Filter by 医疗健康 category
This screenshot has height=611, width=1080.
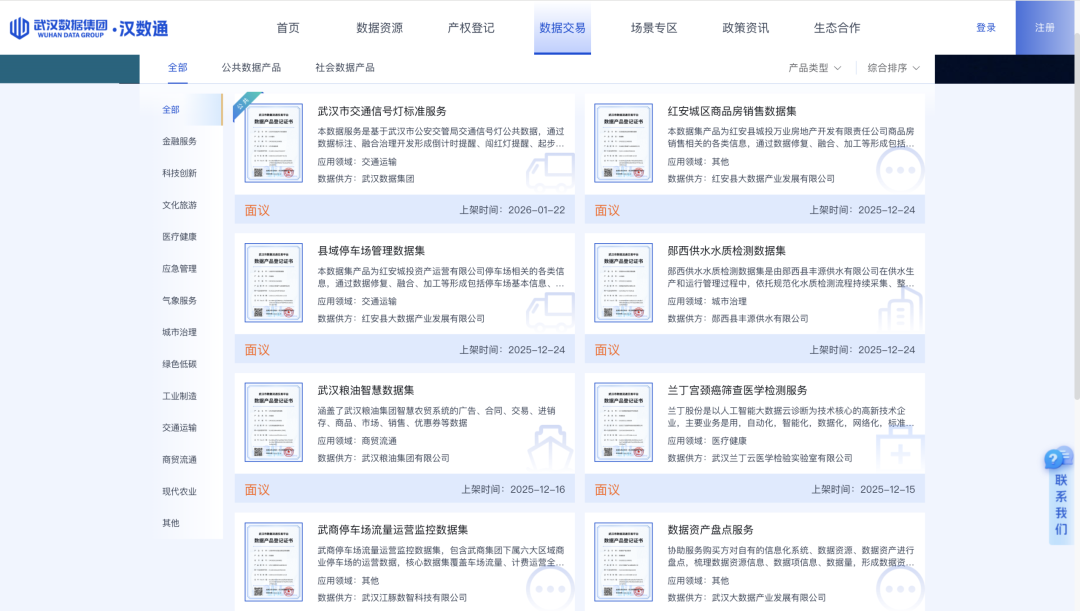(179, 237)
